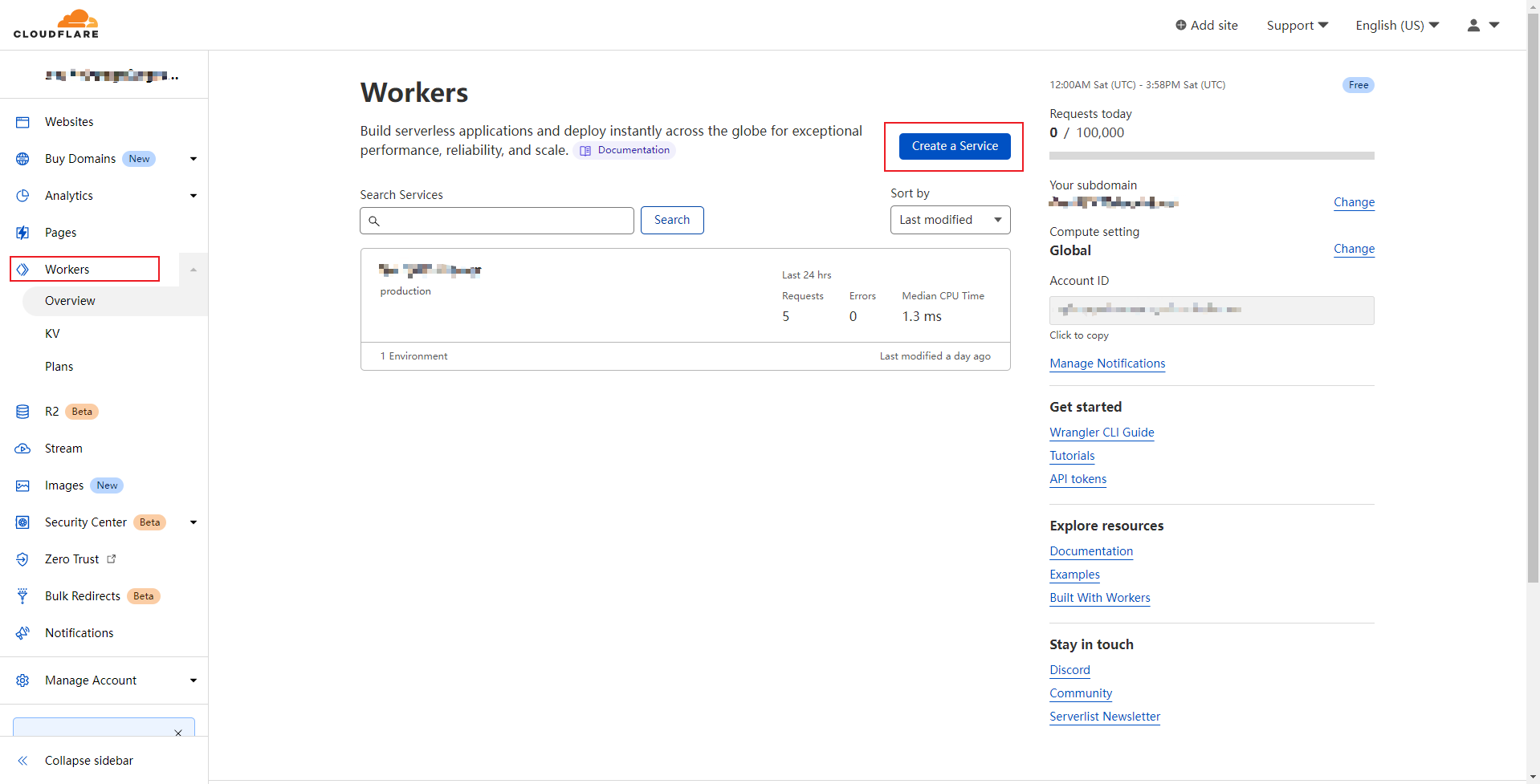Click the Notifications megaphone icon
Viewport: 1540px width, 784px height.
22,633
